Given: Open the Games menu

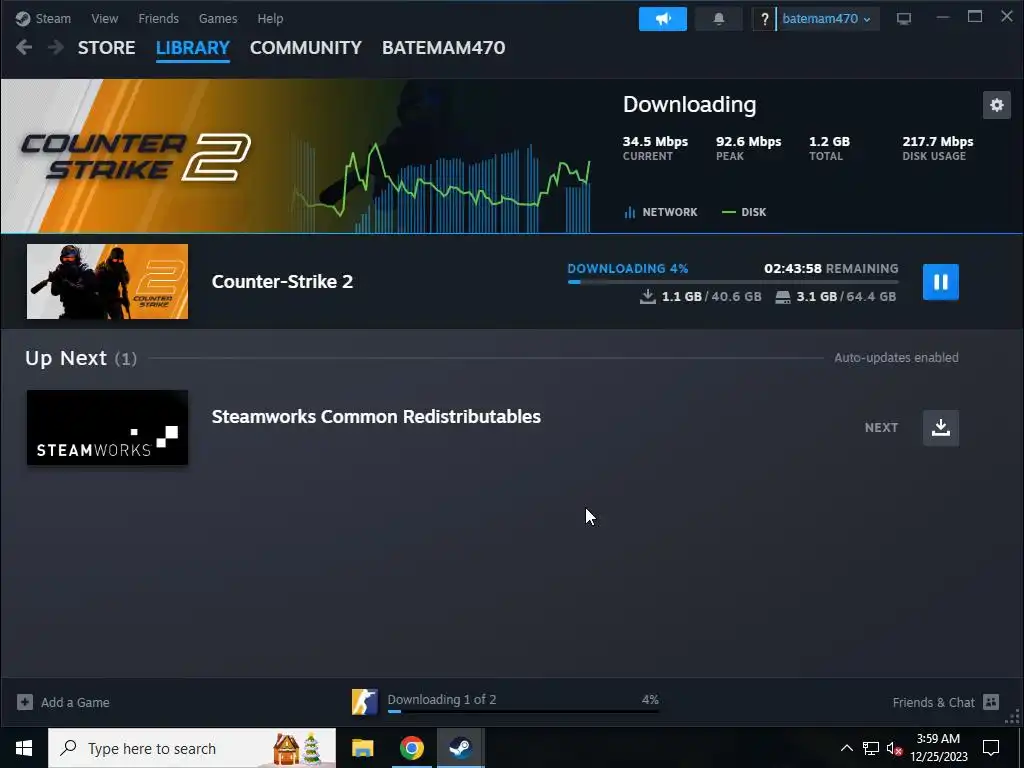Looking at the screenshot, I should pyautogui.click(x=218, y=18).
